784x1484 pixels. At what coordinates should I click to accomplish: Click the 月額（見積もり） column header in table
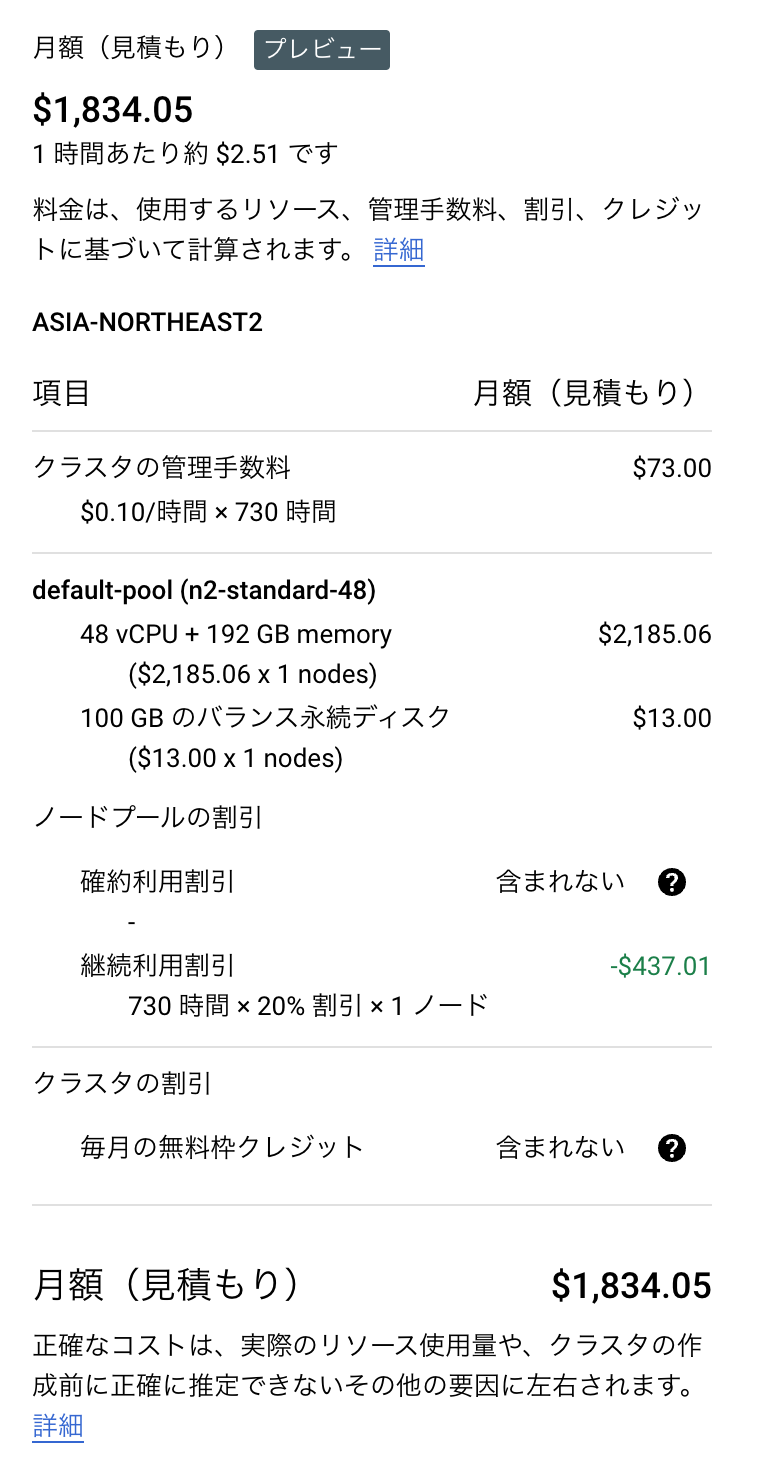click(x=585, y=393)
